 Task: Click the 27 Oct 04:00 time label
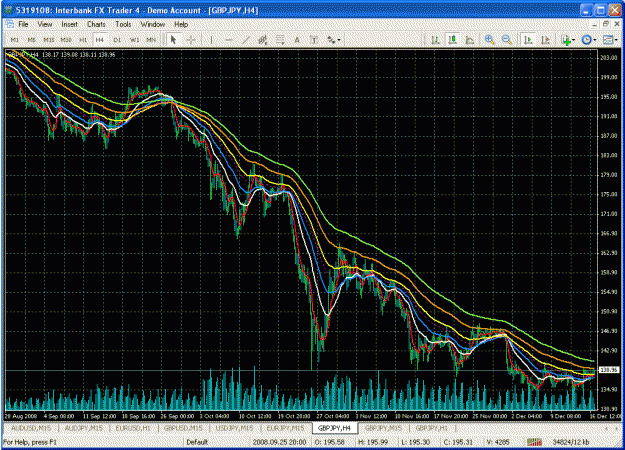pyautogui.click(x=333, y=416)
